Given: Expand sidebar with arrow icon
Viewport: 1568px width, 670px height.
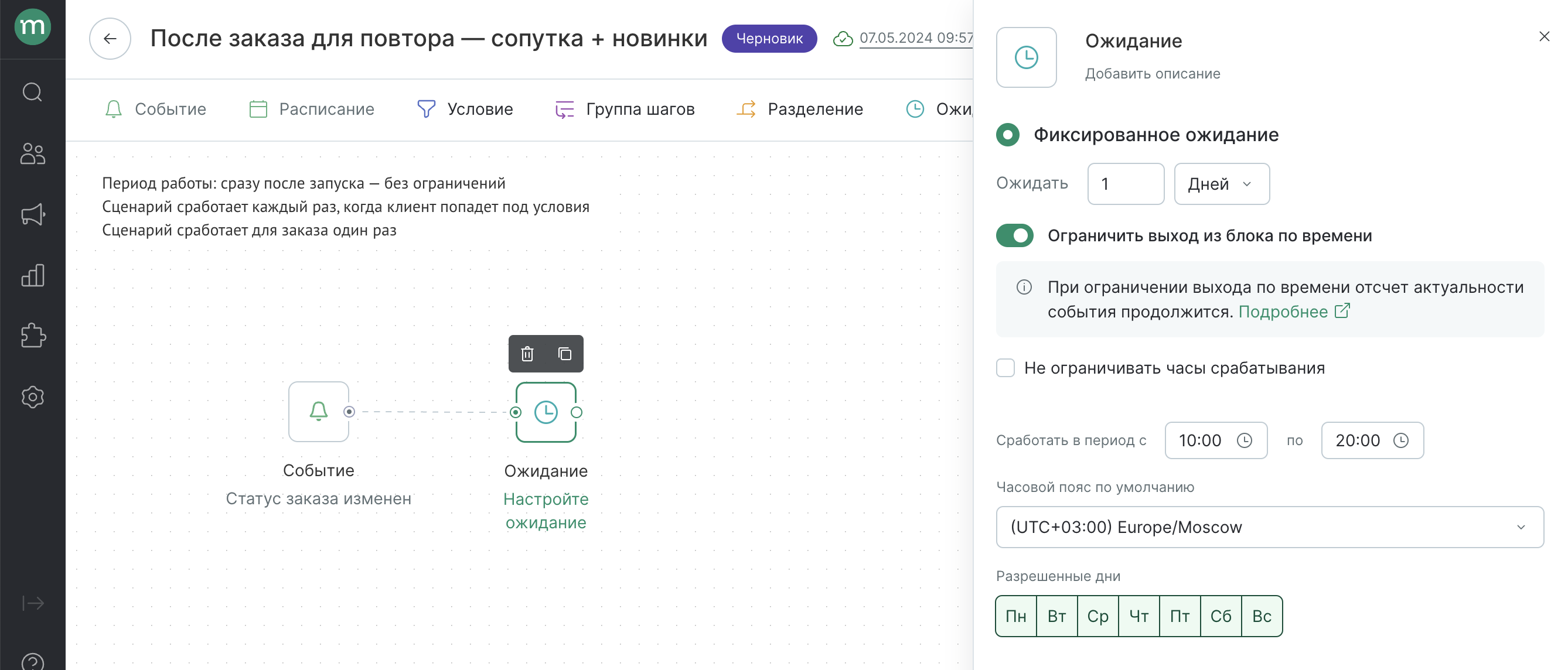Looking at the screenshot, I should coord(32,603).
